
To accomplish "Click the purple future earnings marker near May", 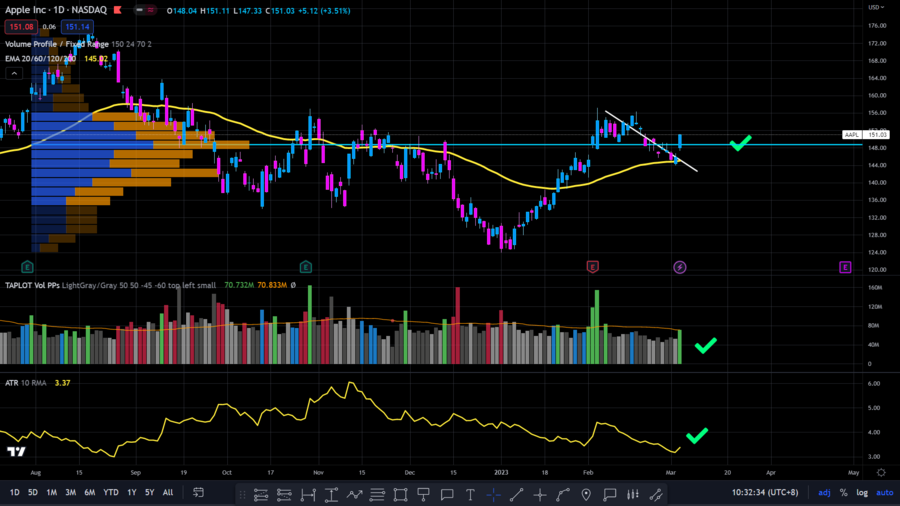I will click(x=845, y=267).
